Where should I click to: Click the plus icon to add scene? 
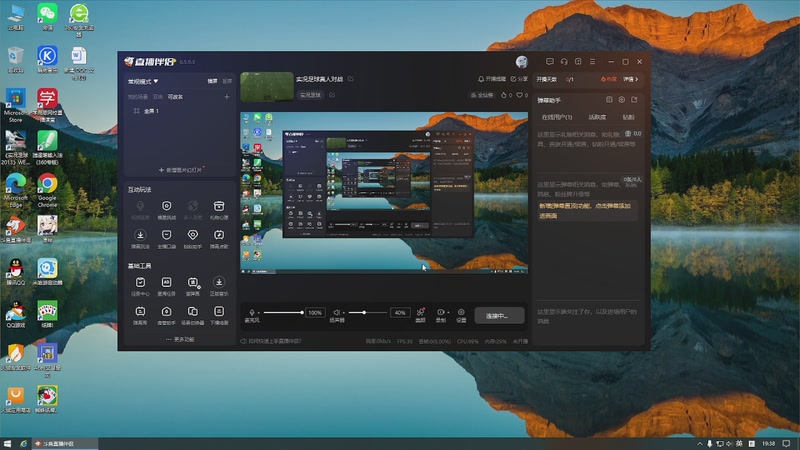227,96
